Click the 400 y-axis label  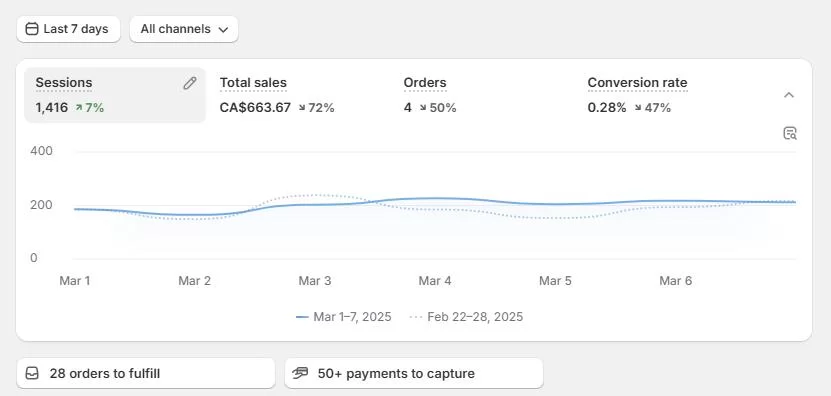(41, 151)
